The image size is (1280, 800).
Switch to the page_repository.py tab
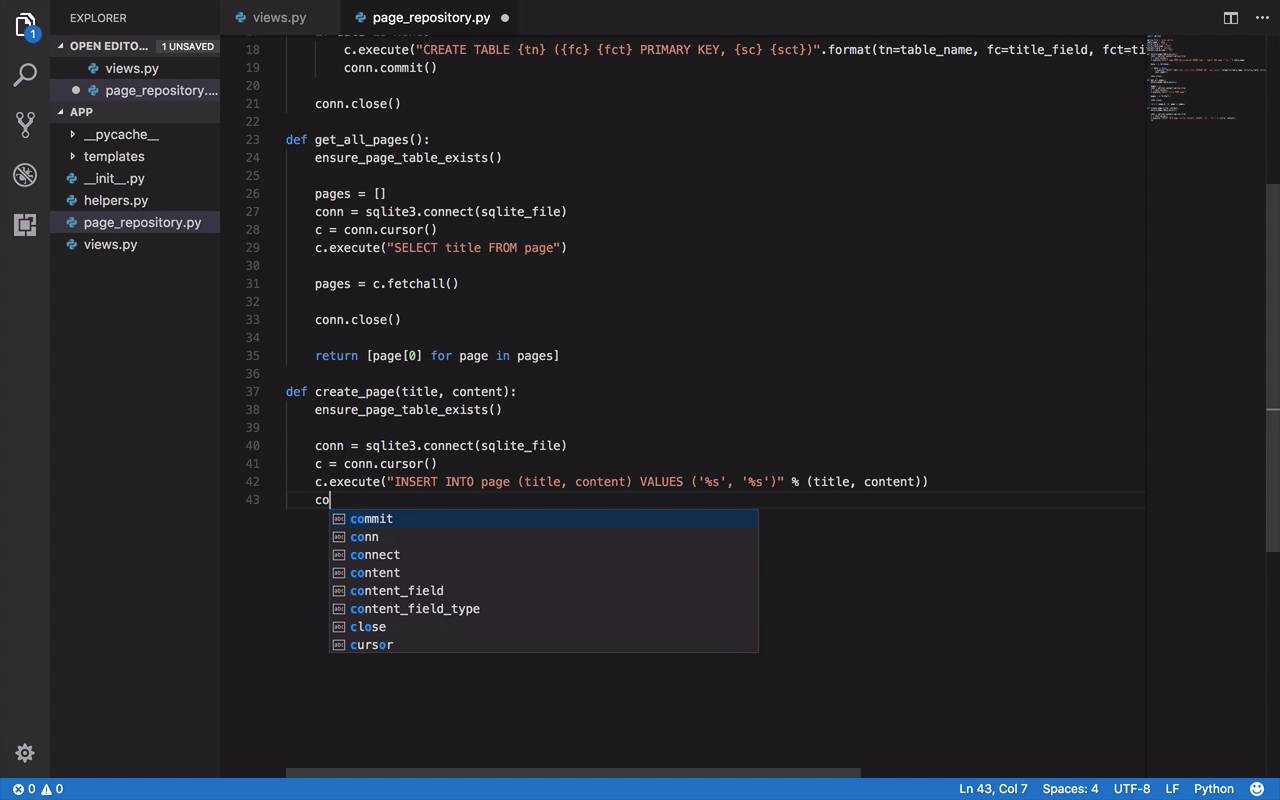pyautogui.click(x=431, y=18)
